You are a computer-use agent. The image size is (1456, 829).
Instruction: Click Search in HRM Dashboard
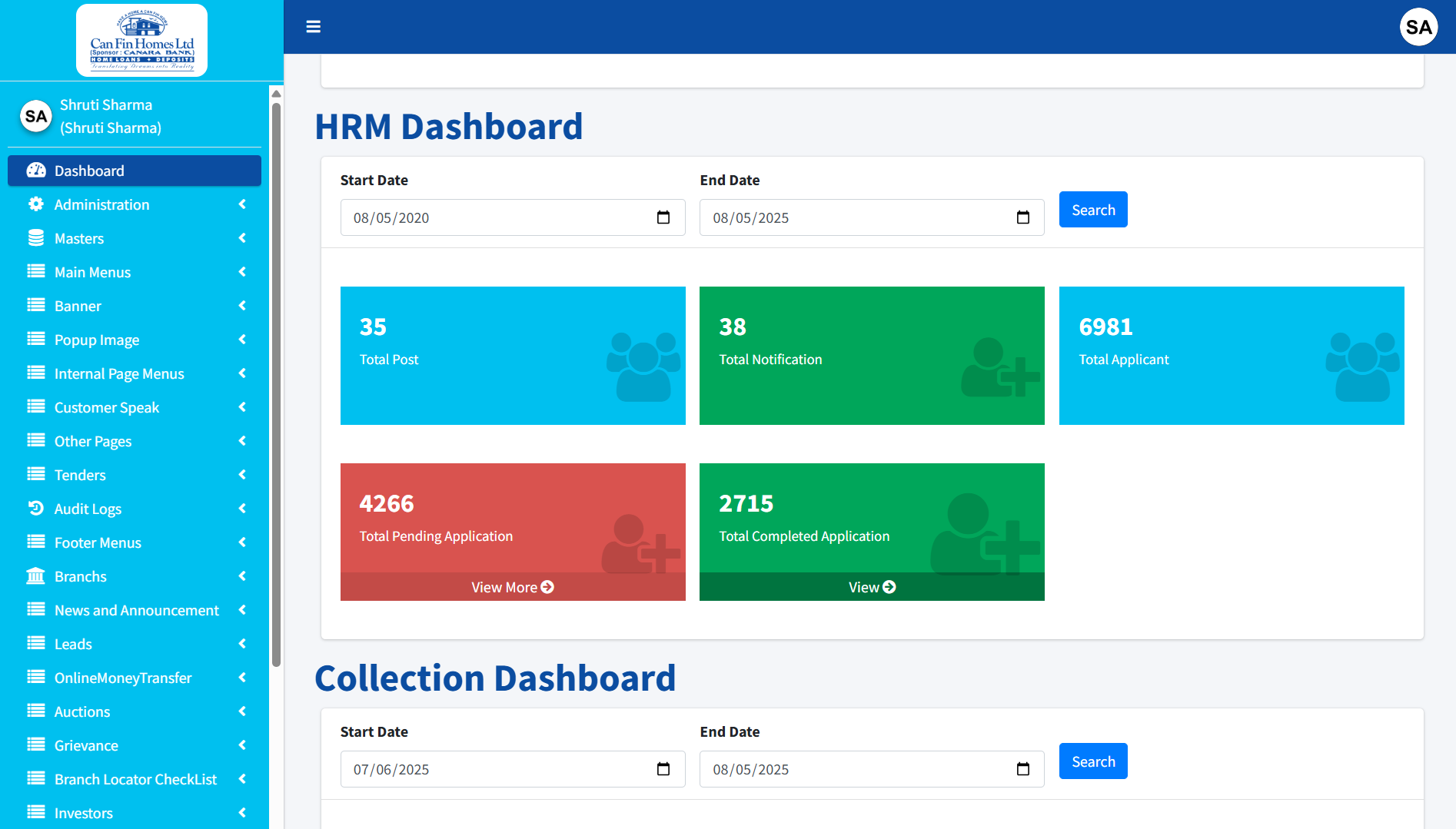click(1092, 210)
